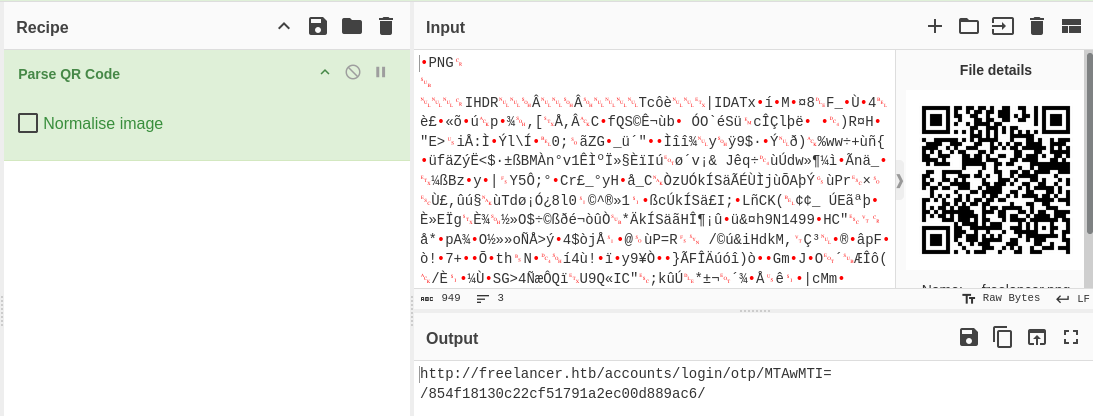
Task: Collapse the Parse QR Code operation
Action: click(325, 72)
